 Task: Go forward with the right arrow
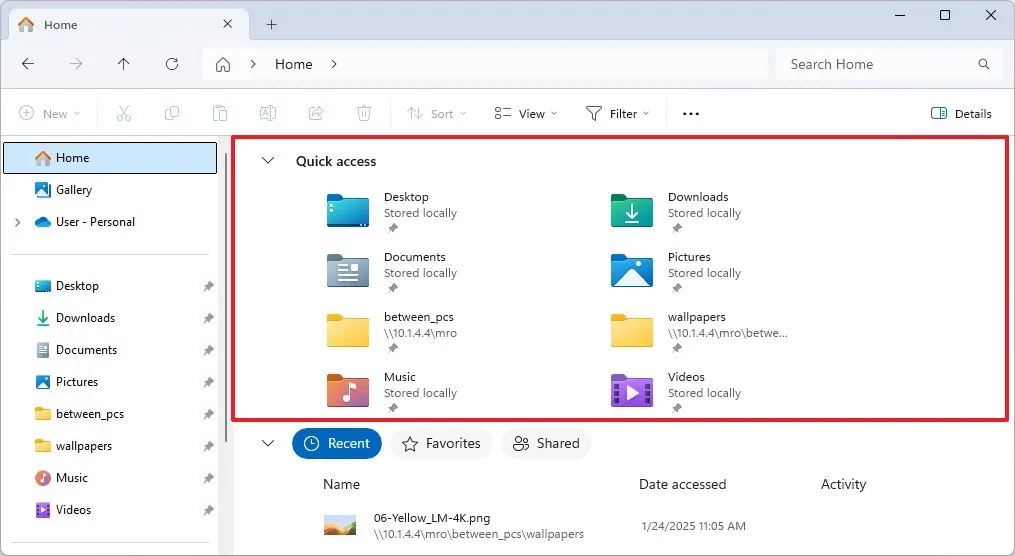76,63
